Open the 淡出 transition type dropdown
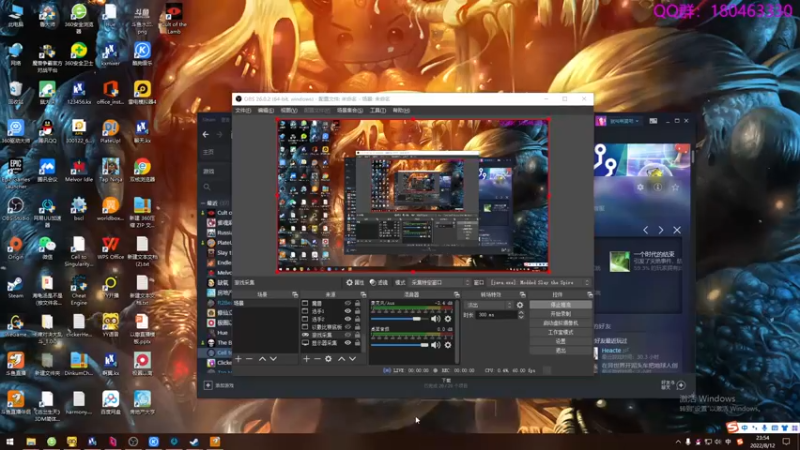The image size is (800, 450). (489, 305)
